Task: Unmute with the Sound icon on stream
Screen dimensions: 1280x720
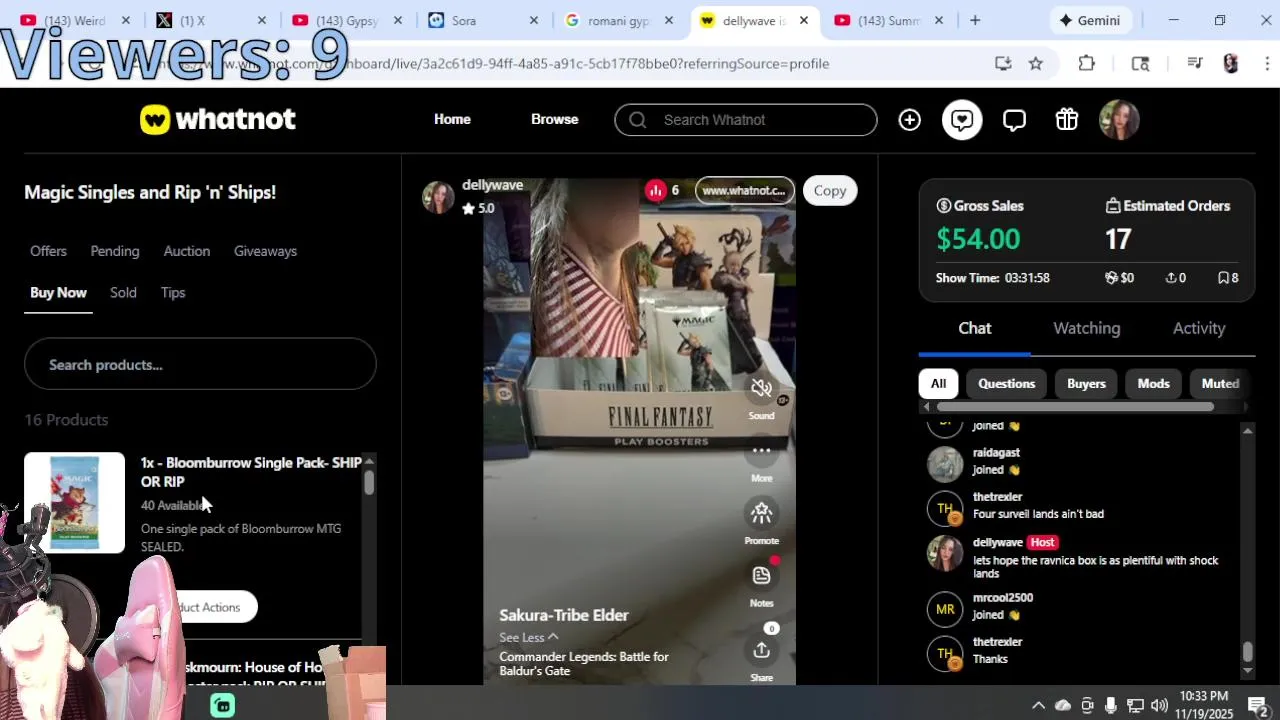Action: coord(761,388)
